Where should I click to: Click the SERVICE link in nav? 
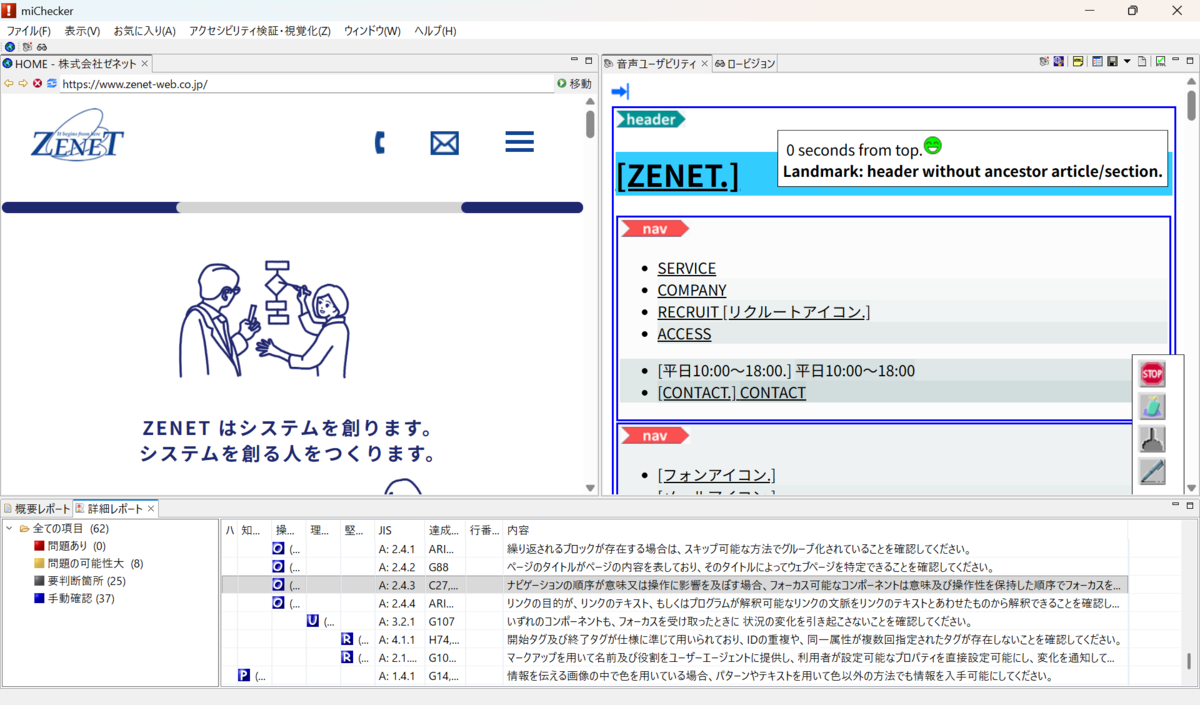[686, 268]
